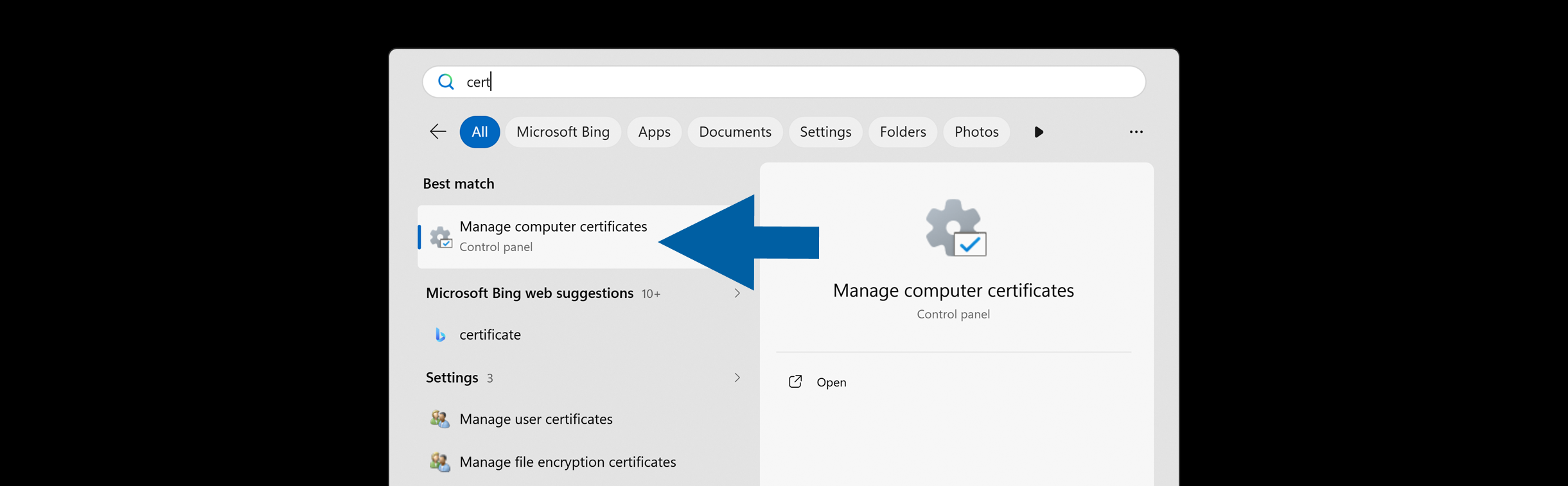
Task: Switch to the Apps filter tab
Action: pyautogui.click(x=654, y=132)
